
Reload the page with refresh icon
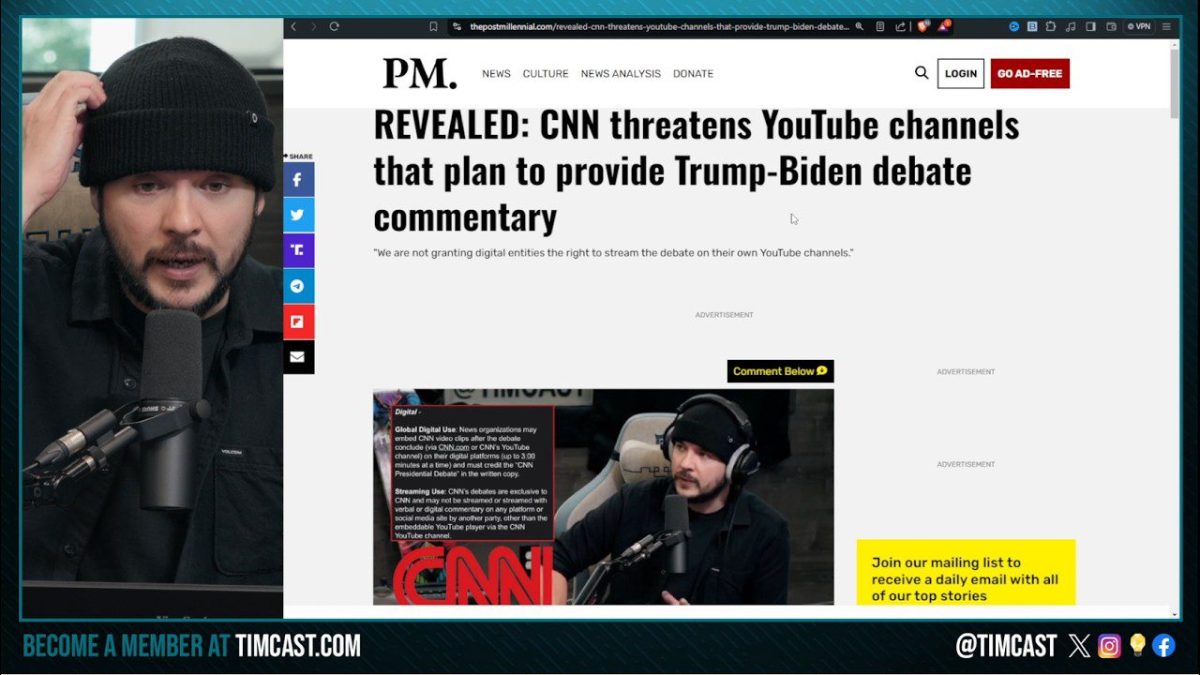pos(334,26)
